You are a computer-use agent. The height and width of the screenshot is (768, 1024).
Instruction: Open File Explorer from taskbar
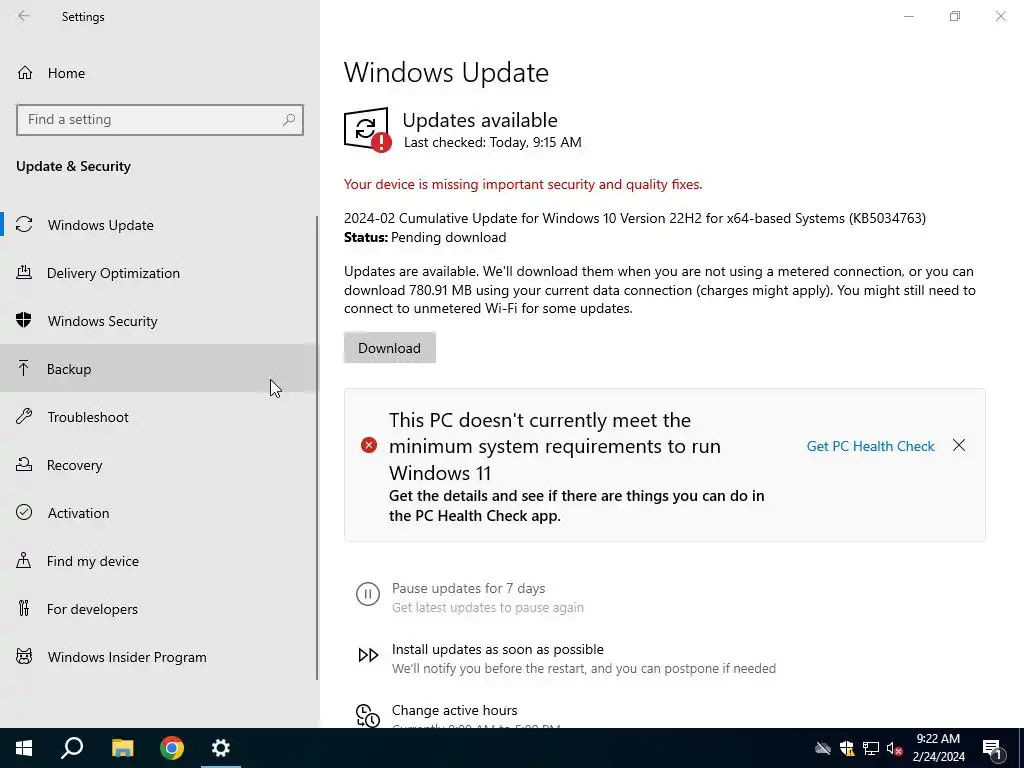pos(122,748)
